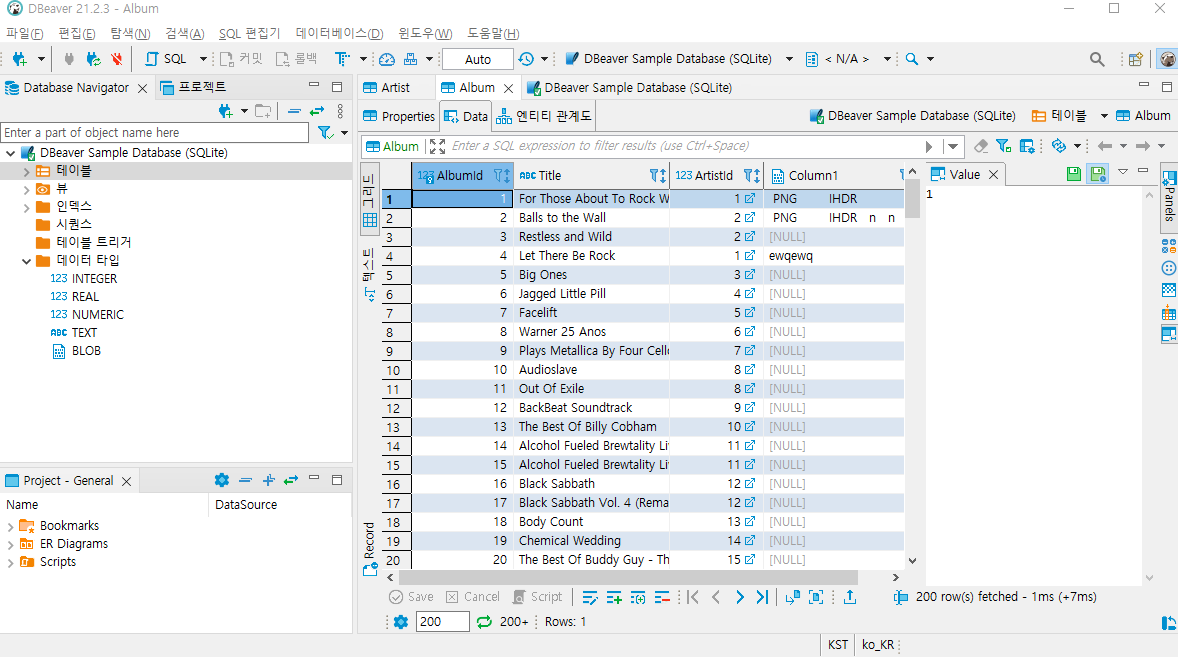Go to the last row navigation icon
The image size is (1178, 657).
(x=763, y=597)
